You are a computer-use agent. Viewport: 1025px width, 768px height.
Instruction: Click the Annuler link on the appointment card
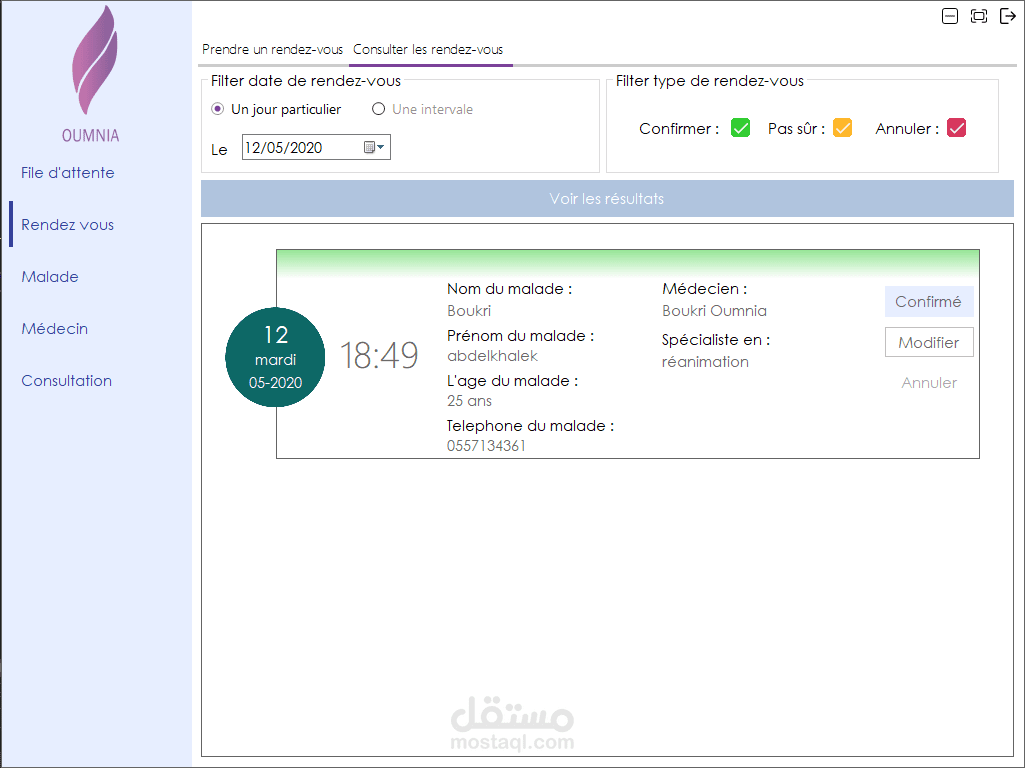(929, 383)
